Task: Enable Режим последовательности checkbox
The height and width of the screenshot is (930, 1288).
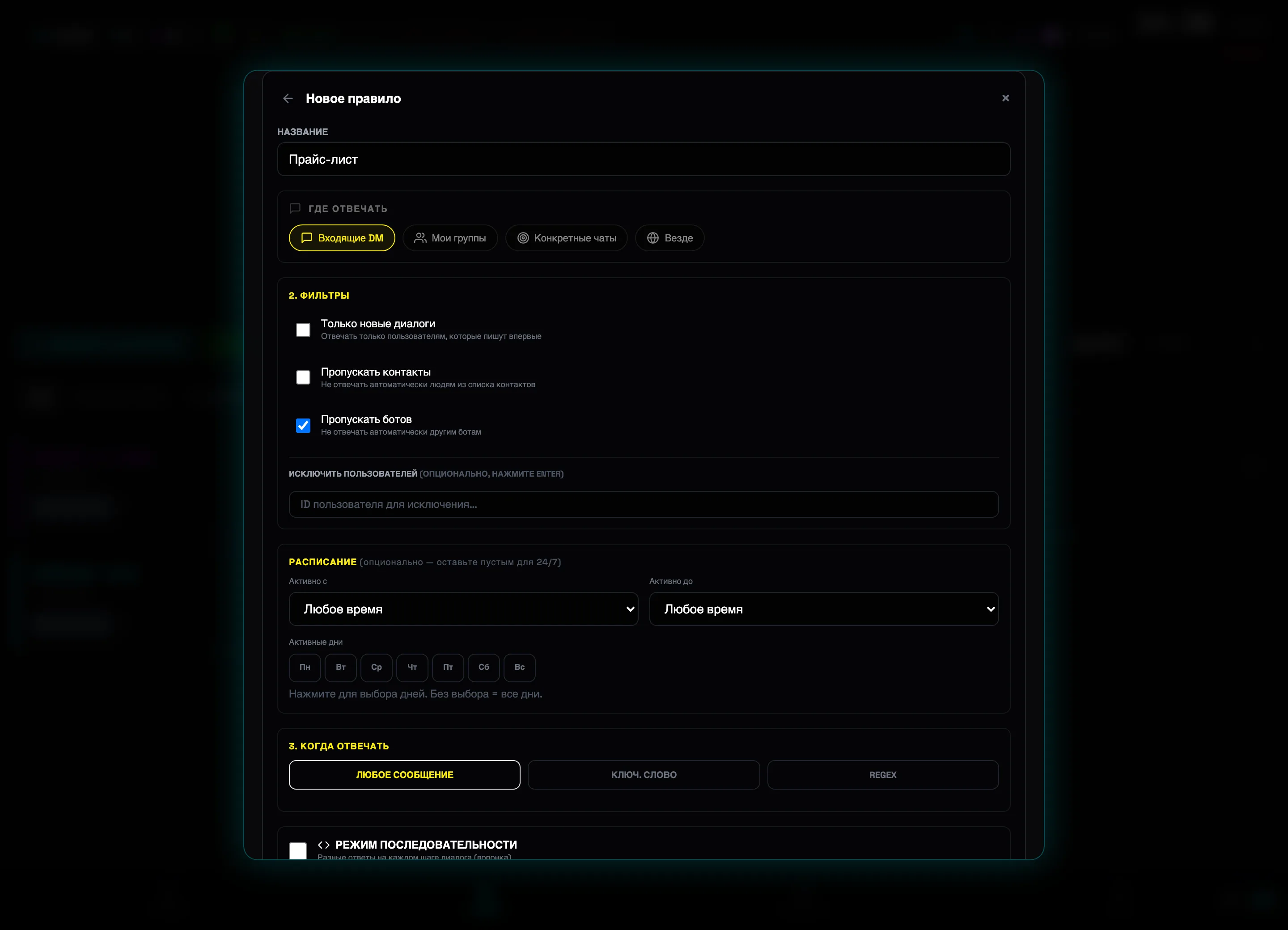Action: click(297, 850)
